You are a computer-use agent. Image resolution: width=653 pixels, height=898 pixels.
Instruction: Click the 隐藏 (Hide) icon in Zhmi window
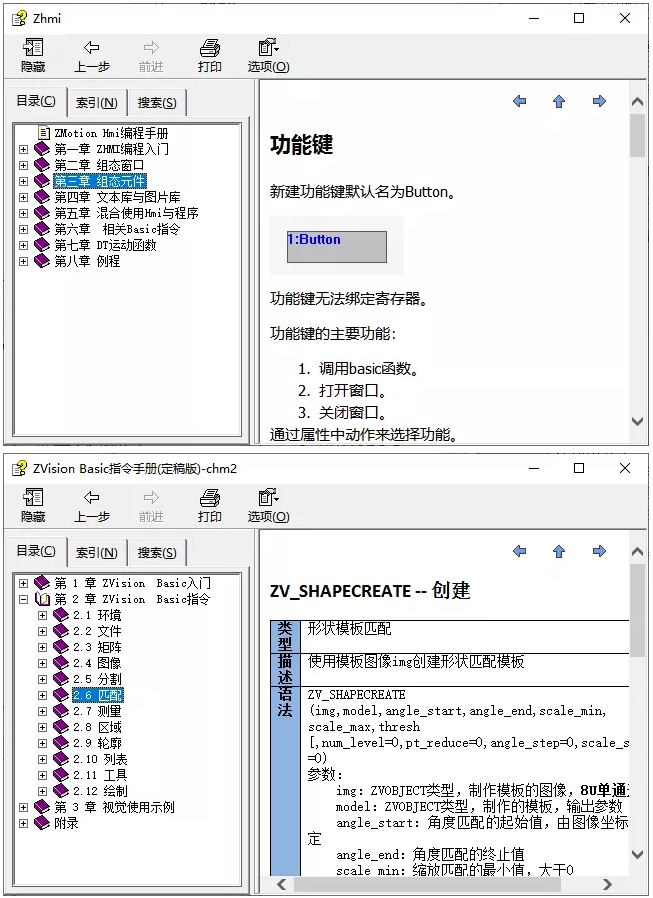pos(33,48)
